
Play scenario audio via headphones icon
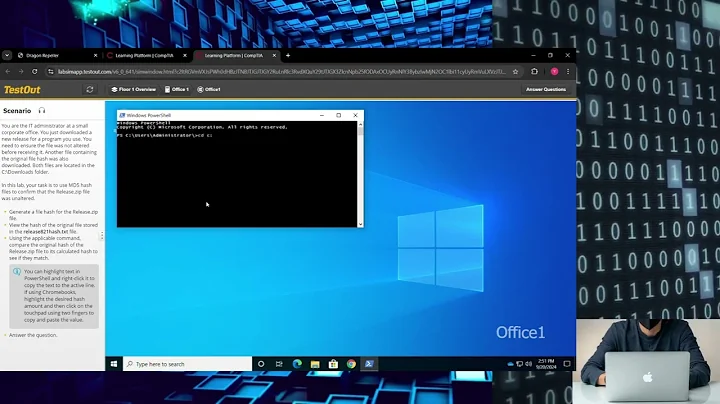(x=42, y=111)
